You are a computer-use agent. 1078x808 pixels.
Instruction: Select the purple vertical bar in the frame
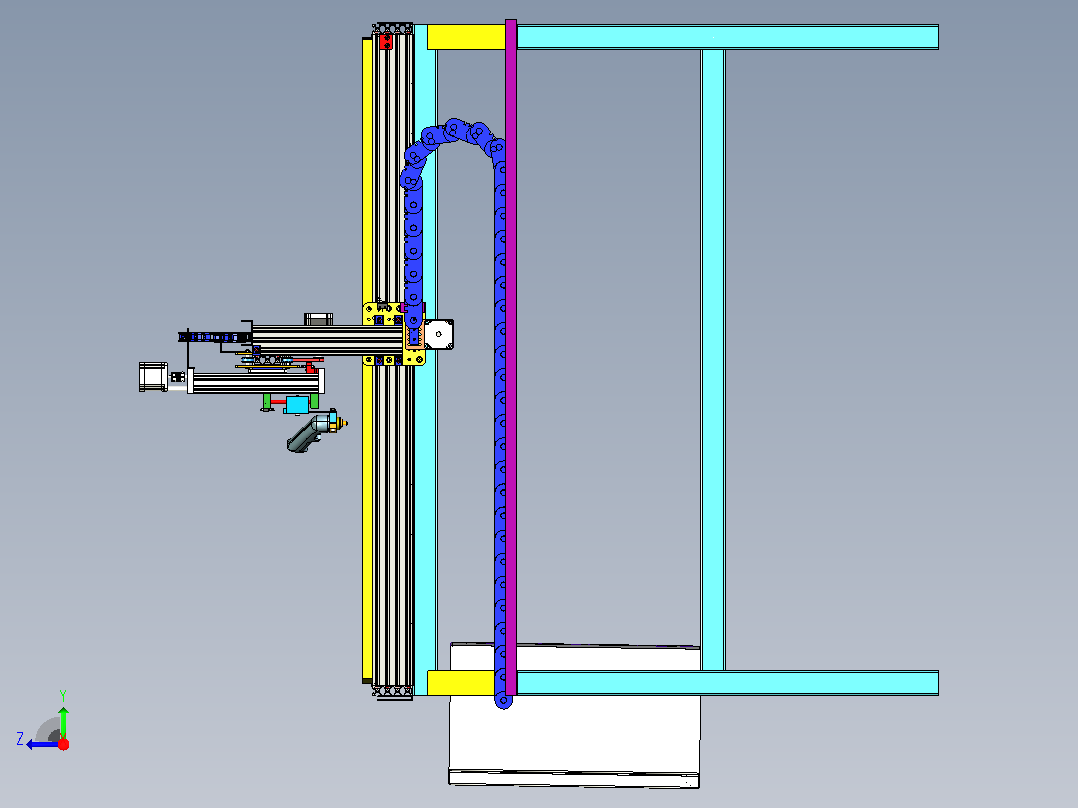click(x=511, y=357)
